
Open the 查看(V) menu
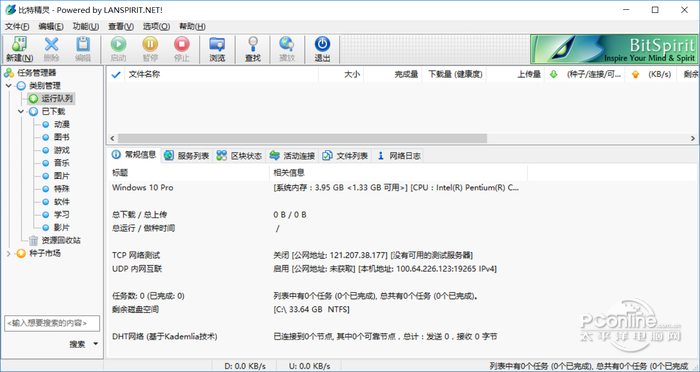[121, 26]
